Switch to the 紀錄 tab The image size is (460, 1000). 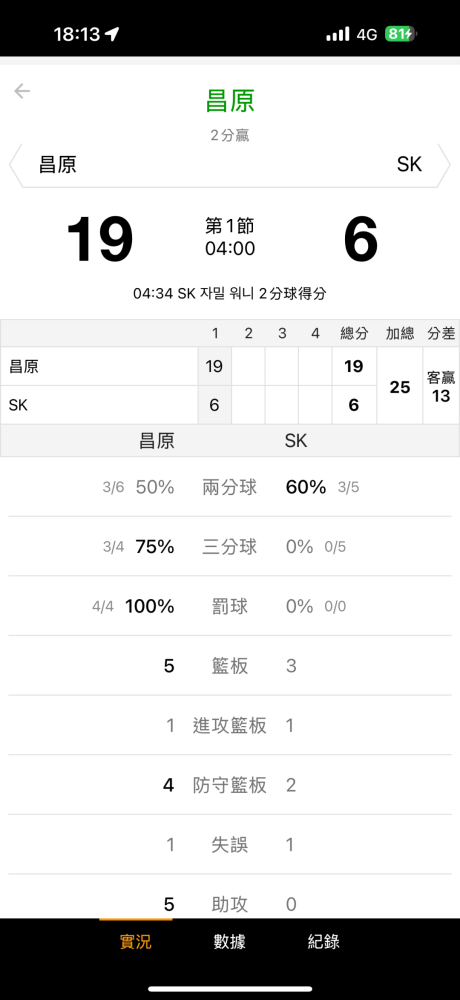tap(323, 941)
